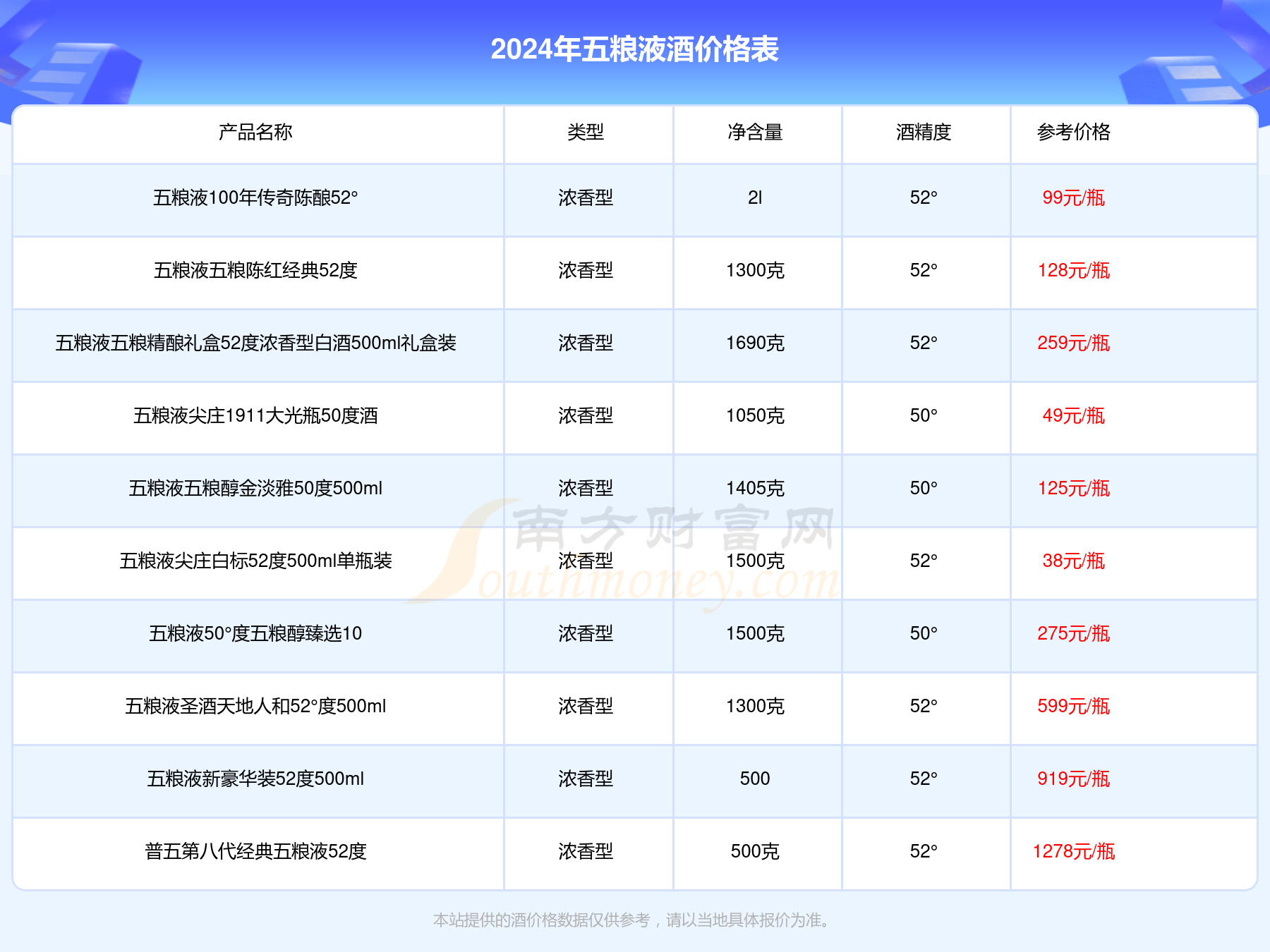Click the price 275元/瓶
The width and height of the screenshot is (1270, 952).
[1074, 633]
